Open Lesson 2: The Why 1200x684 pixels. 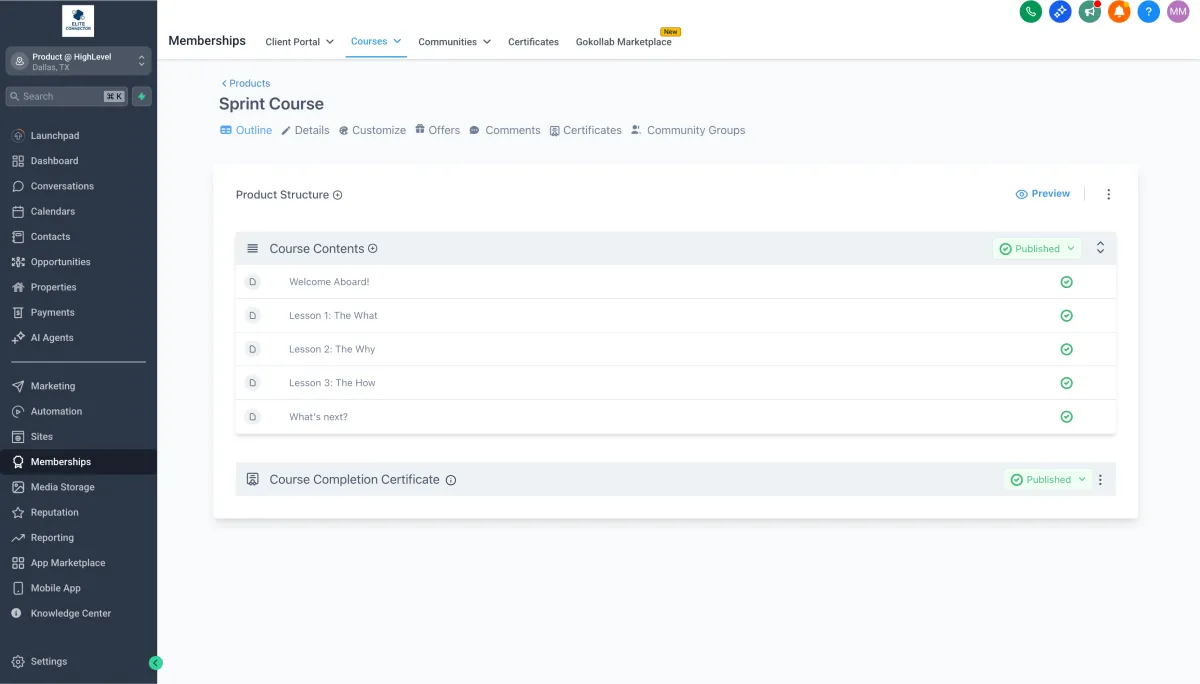pyautogui.click(x=332, y=349)
